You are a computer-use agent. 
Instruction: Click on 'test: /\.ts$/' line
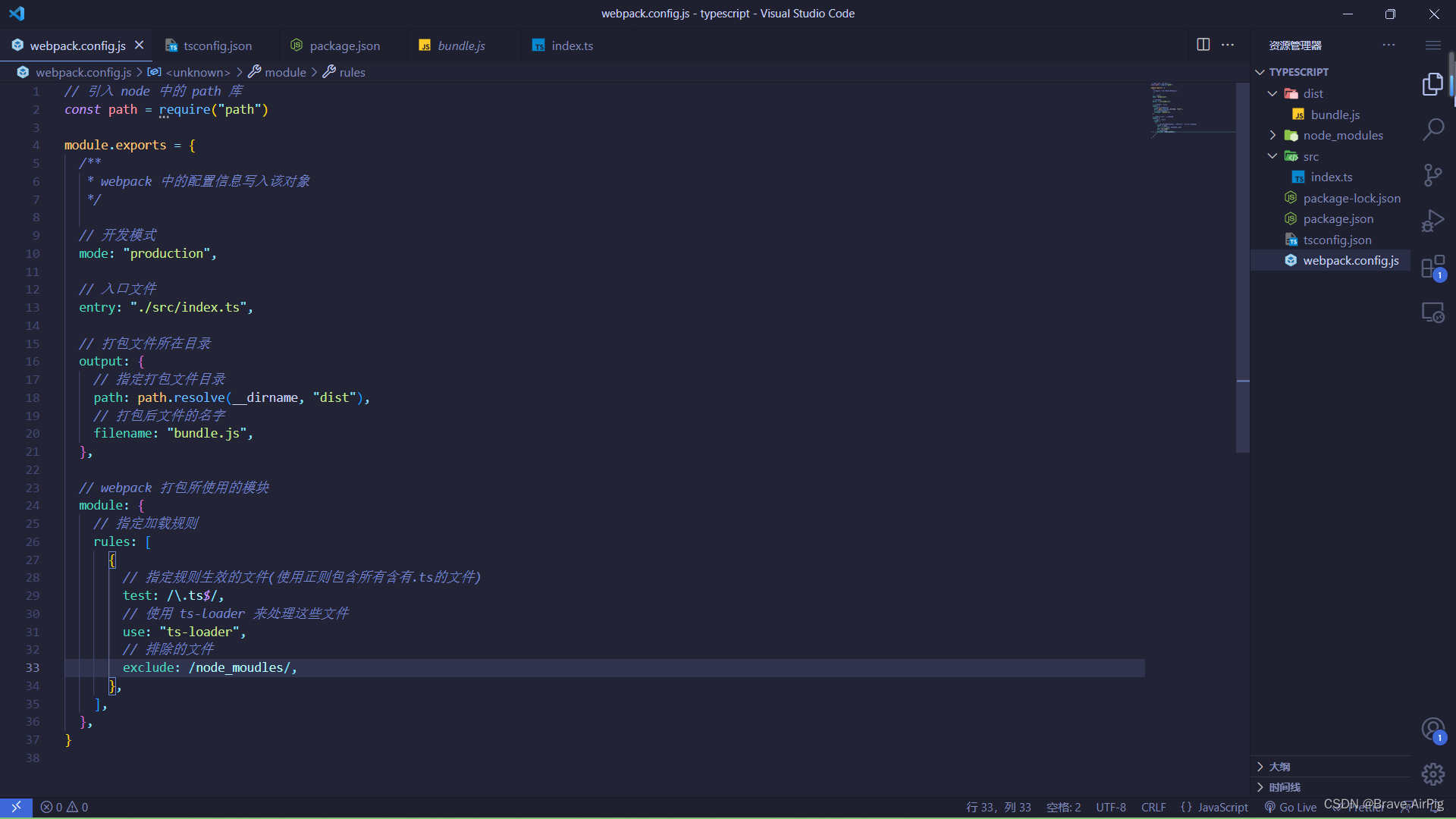click(x=174, y=595)
